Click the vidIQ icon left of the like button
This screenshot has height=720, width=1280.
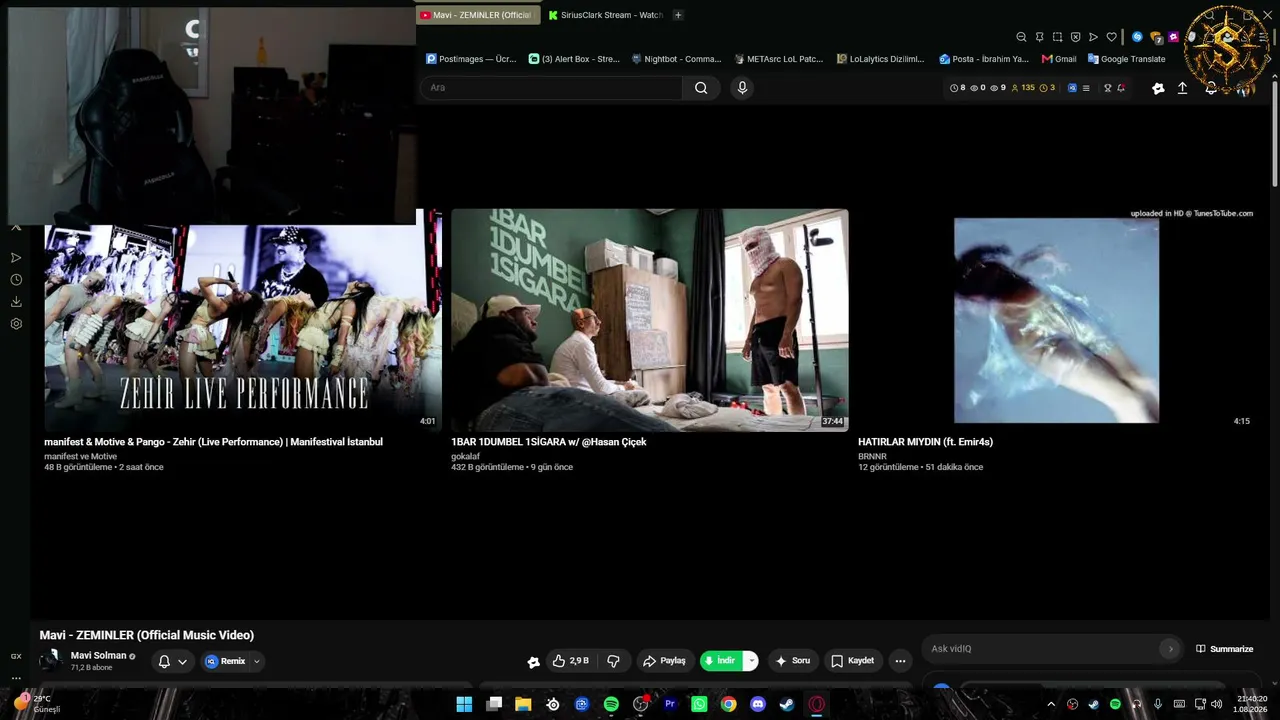point(534,662)
